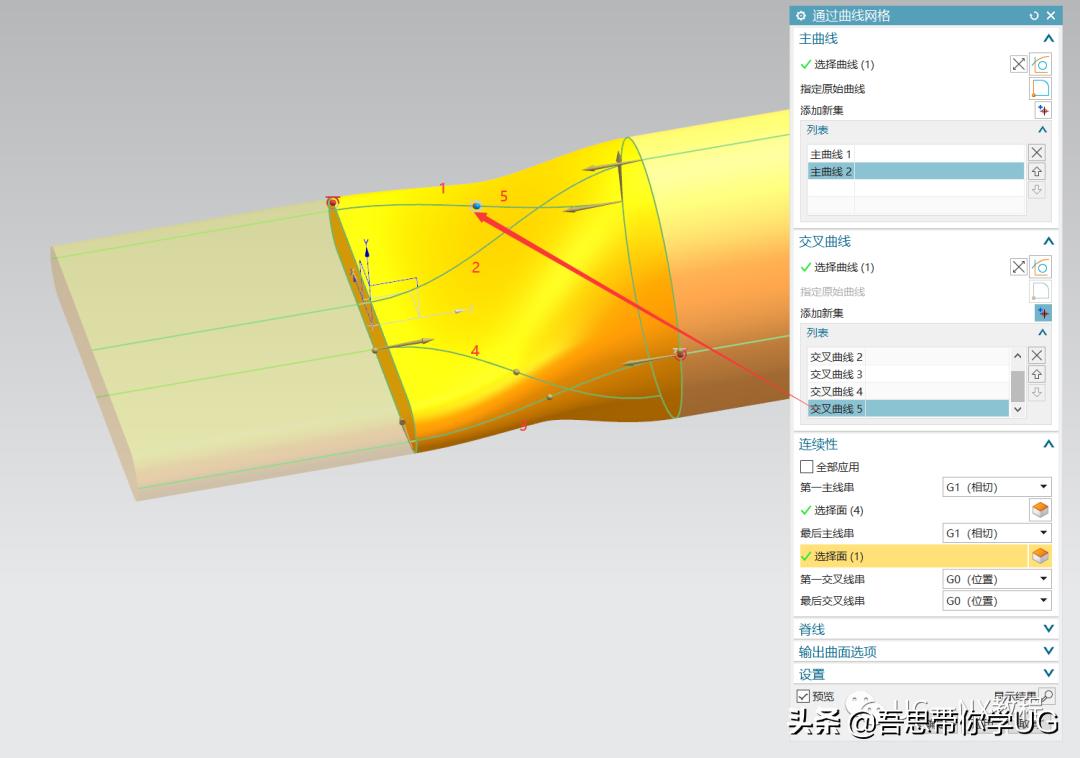Reset the dialog using the title bar reset icon
The width and height of the screenshot is (1080, 758).
point(1034,16)
